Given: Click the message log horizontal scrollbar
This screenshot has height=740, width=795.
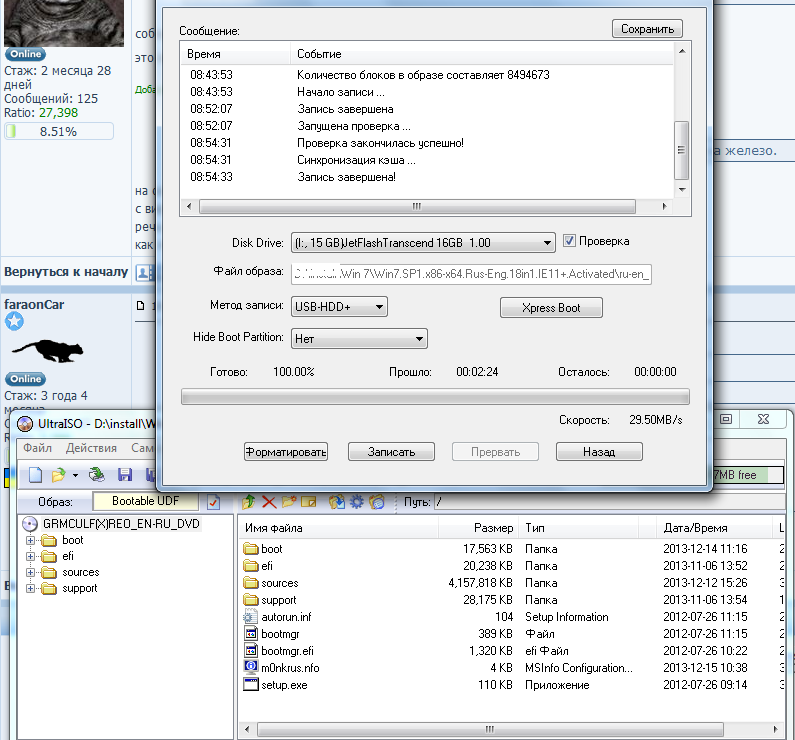Looking at the screenshot, I should pos(417,206).
